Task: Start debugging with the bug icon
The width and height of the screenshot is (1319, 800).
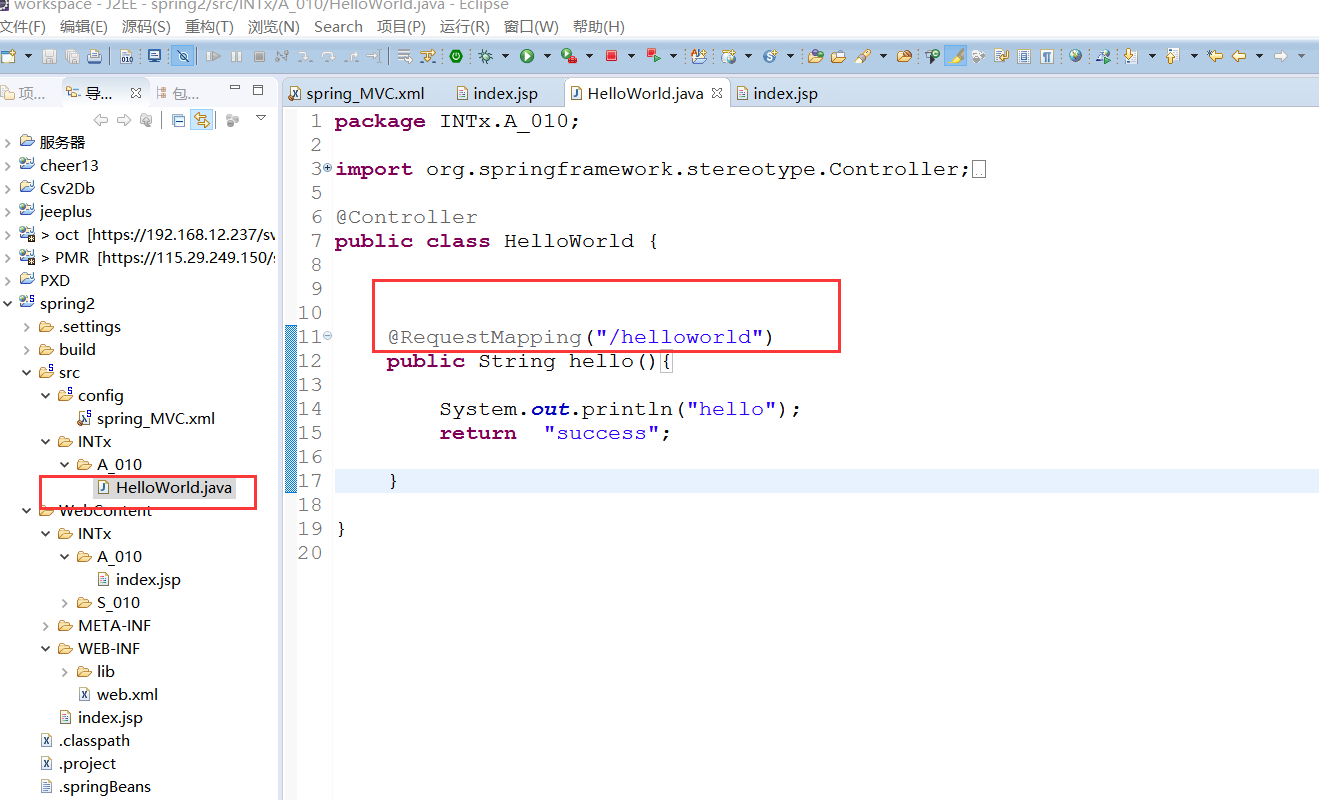Action: 485,56
